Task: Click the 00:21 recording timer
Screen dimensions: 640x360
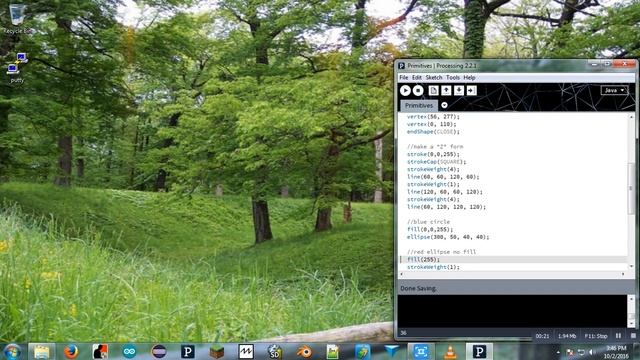Action: [x=542, y=336]
